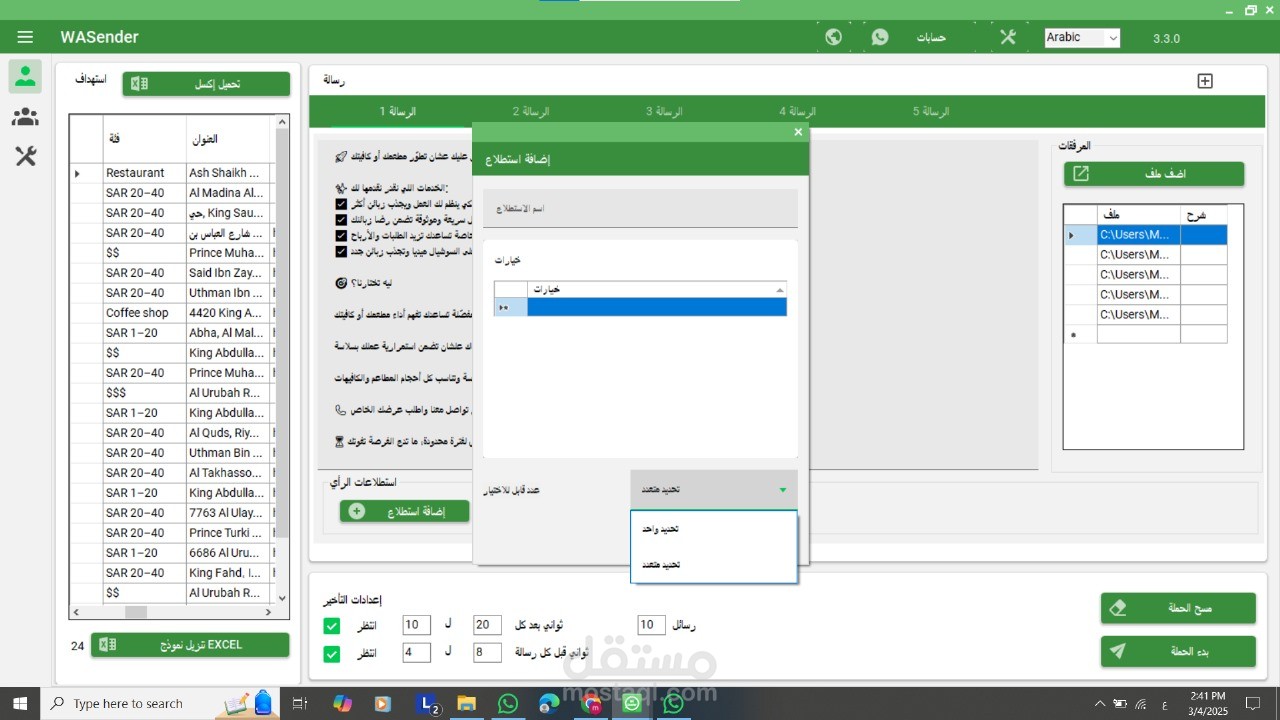Open the Arabic language dropdown
Image resolution: width=1280 pixels, height=720 pixels.
click(x=1082, y=38)
